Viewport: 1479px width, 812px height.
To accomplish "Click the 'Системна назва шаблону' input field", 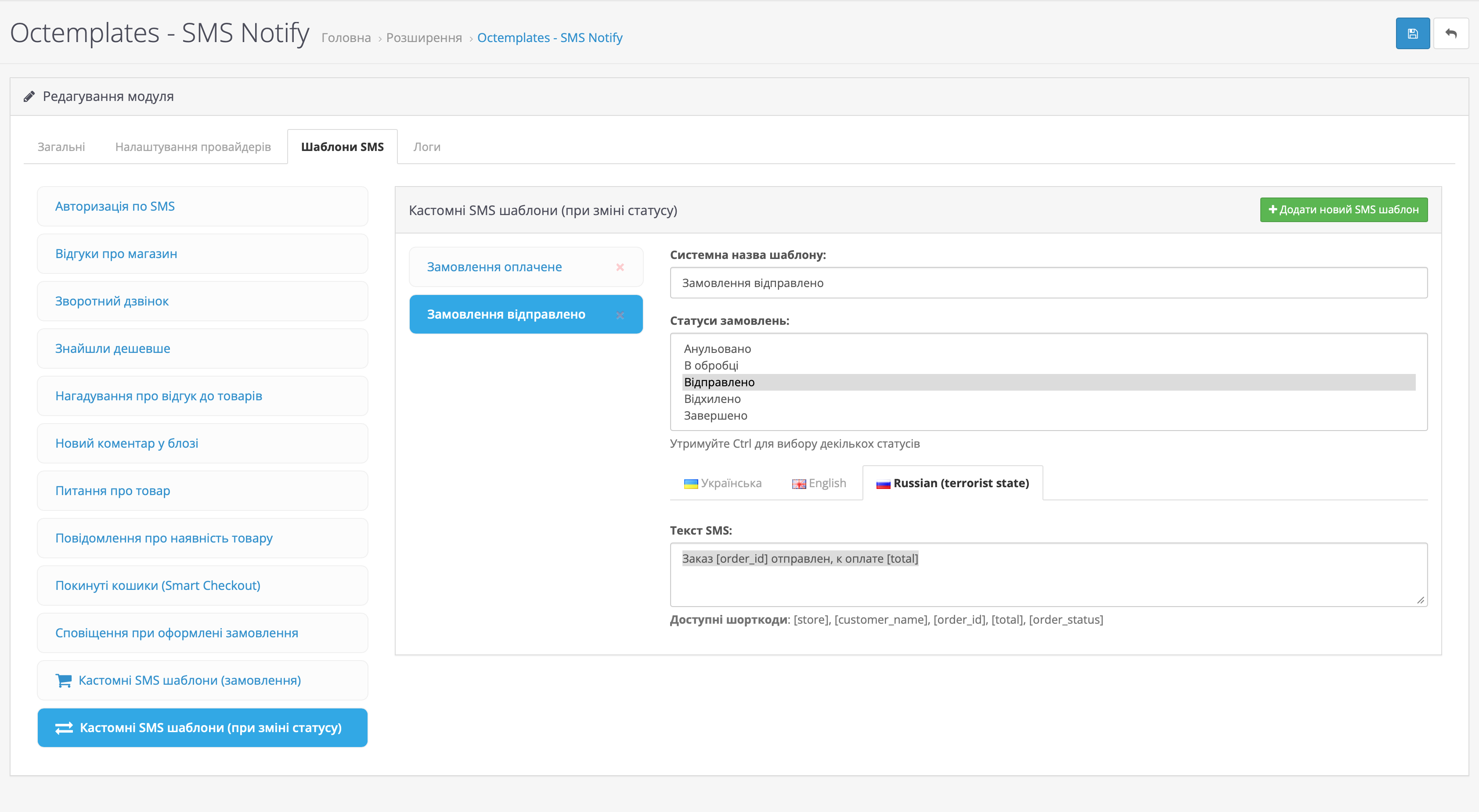I will pyautogui.click(x=1048, y=283).
